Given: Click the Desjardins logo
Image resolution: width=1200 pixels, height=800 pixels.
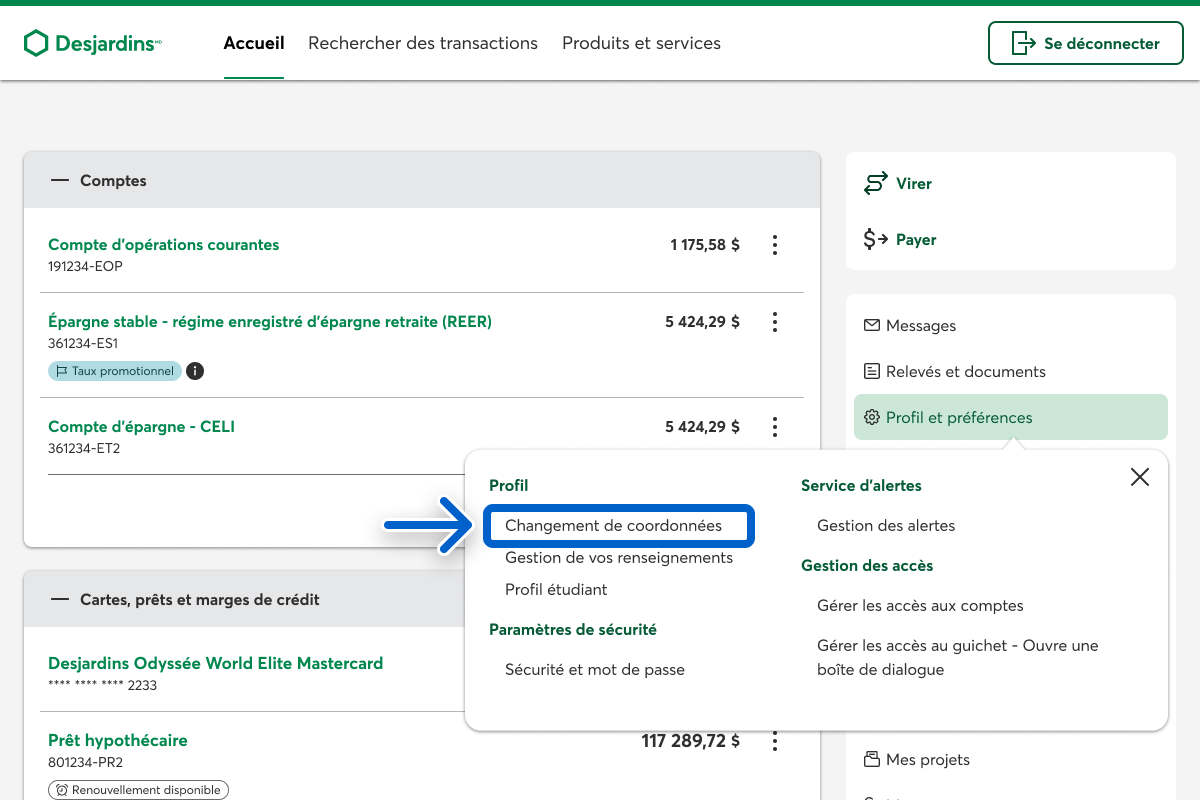Looking at the screenshot, I should pos(92,43).
